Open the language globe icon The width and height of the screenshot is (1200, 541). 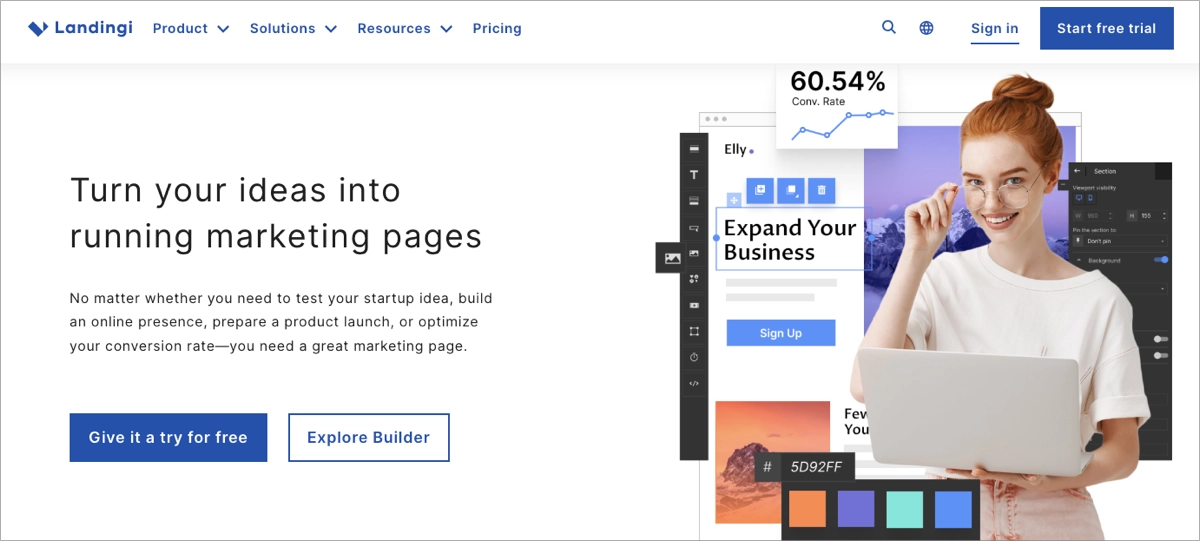[926, 28]
